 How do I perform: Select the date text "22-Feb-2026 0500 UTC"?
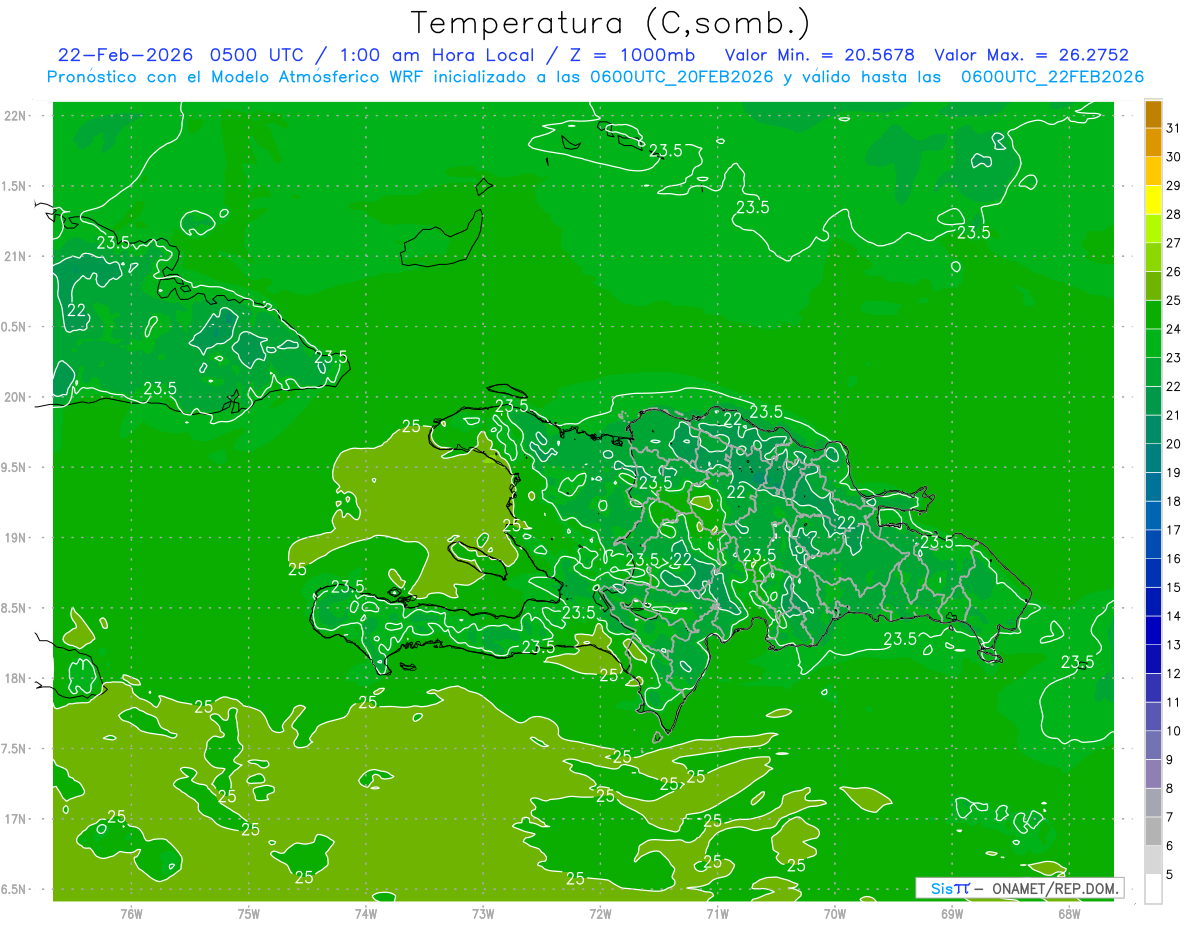click(x=182, y=55)
